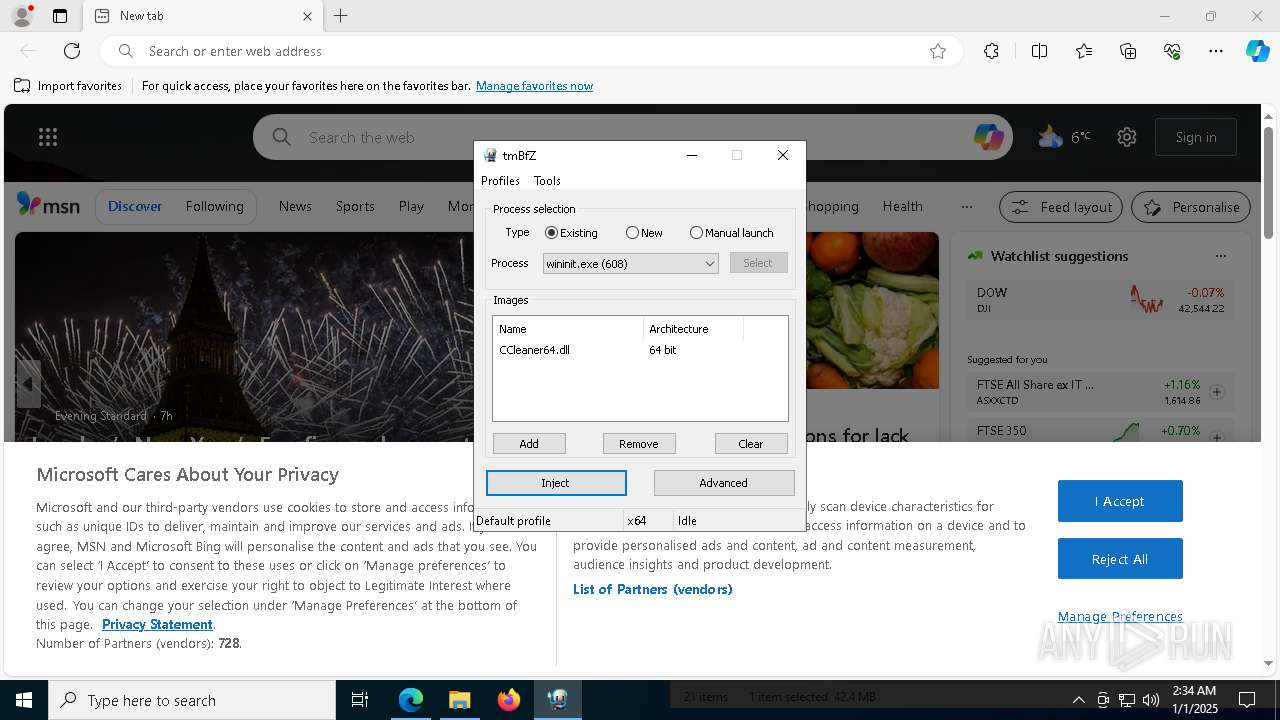Open MSN app launcher grid icon
1280x720 pixels.
(x=48, y=137)
